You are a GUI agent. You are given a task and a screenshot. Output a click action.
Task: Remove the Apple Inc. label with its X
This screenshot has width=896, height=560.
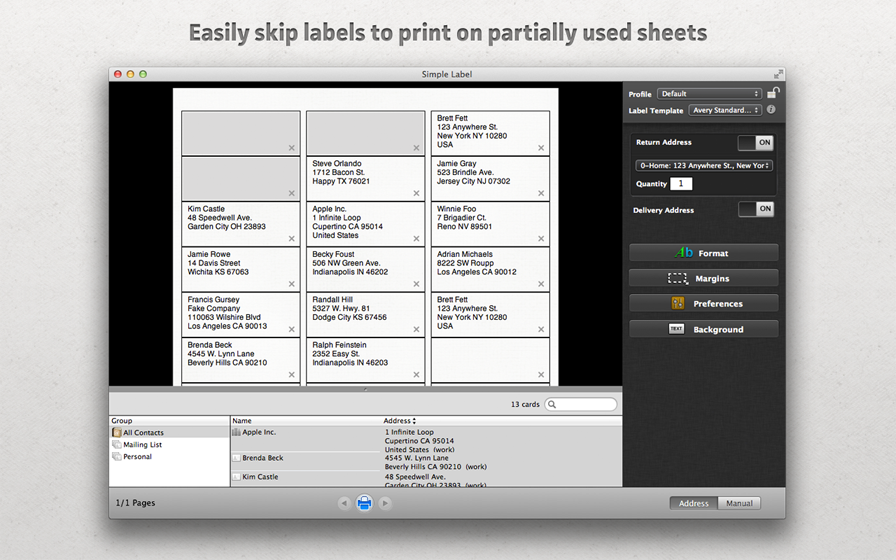pyautogui.click(x=417, y=239)
